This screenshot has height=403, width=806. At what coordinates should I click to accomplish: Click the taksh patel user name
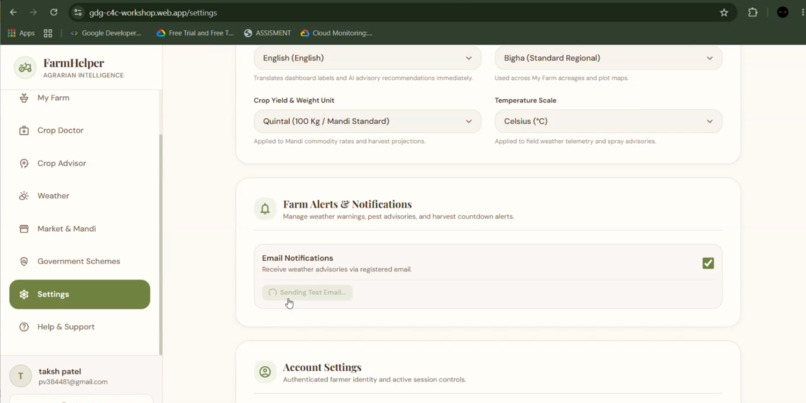tap(60, 372)
